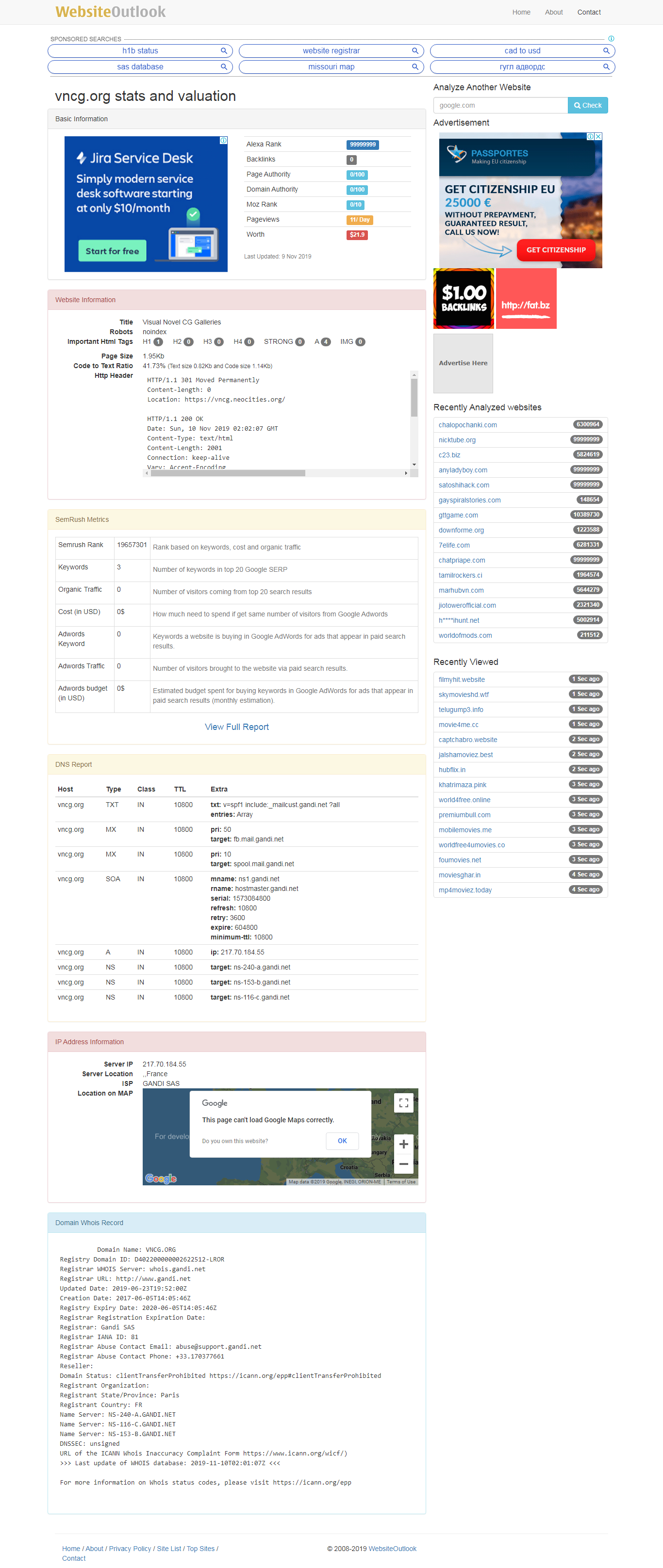Viewport: 663px width, 1568px height.
Task: Click the http://fat.bz ad banner
Action: pyautogui.click(x=526, y=298)
